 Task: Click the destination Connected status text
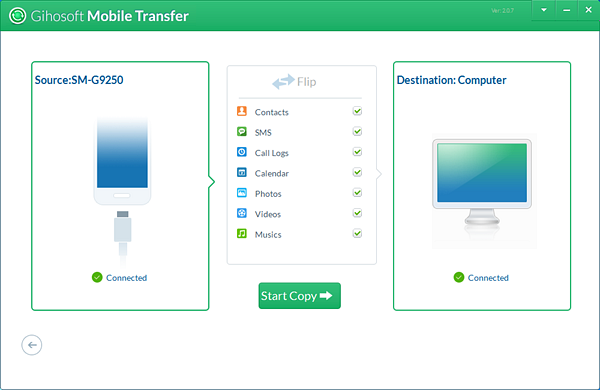coord(488,277)
